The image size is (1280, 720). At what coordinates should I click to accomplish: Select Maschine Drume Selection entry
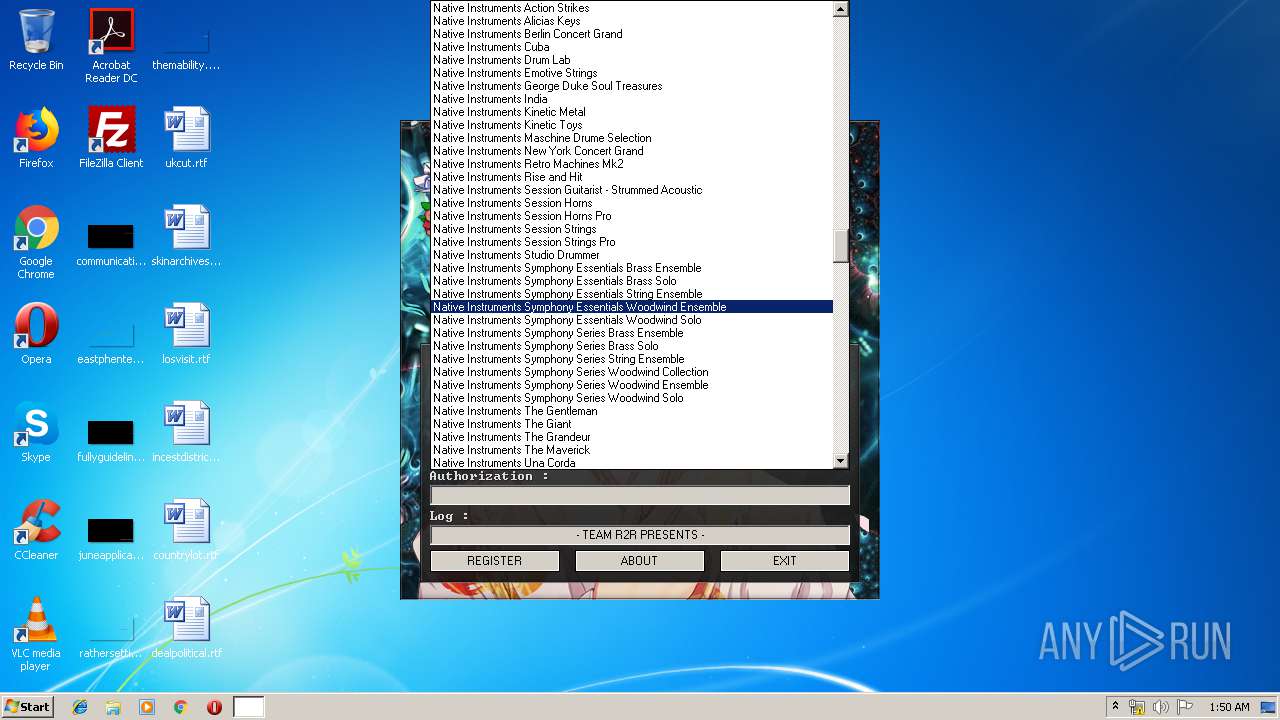tap(632, 138)
